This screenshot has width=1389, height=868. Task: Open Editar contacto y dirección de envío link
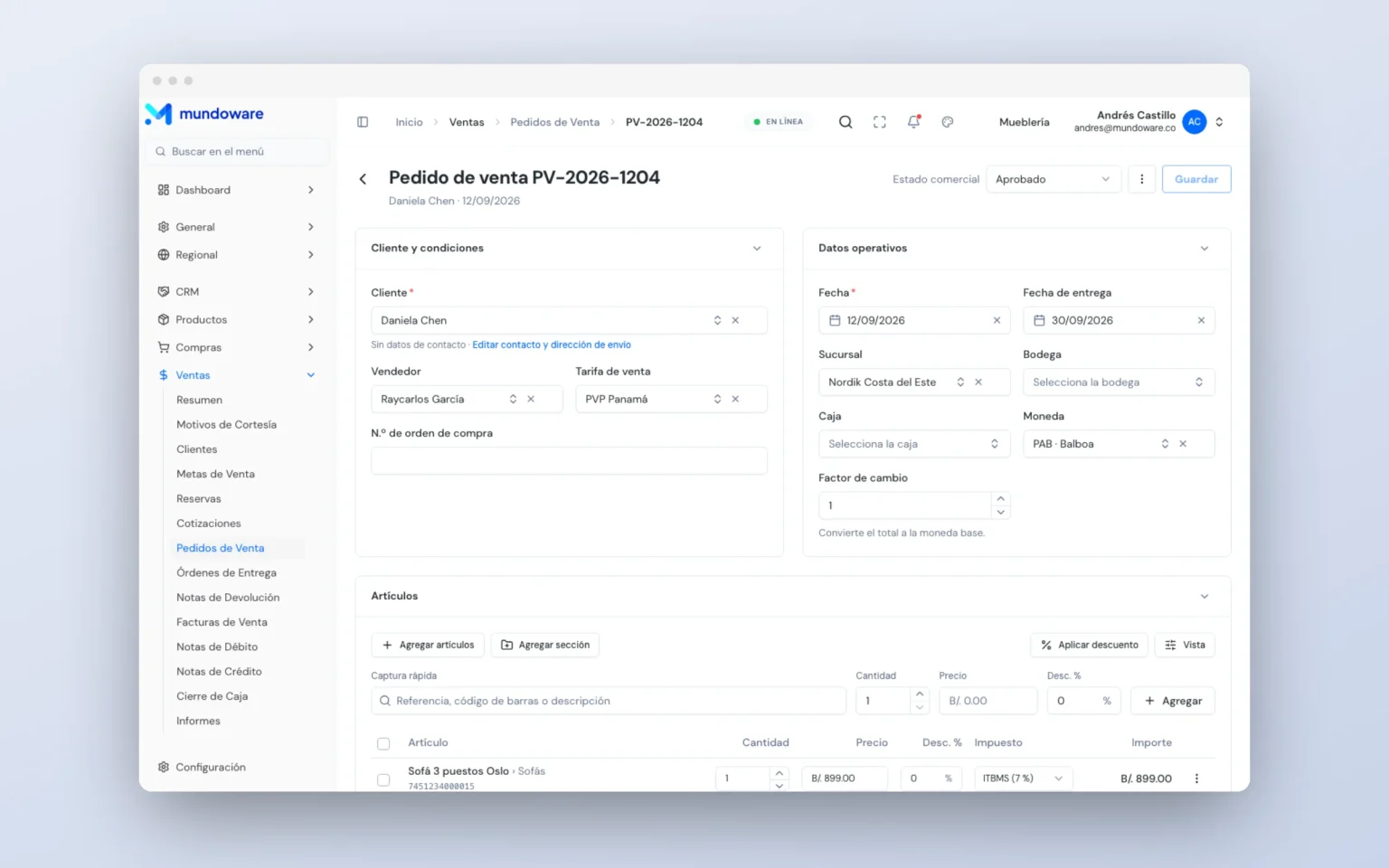552,344
